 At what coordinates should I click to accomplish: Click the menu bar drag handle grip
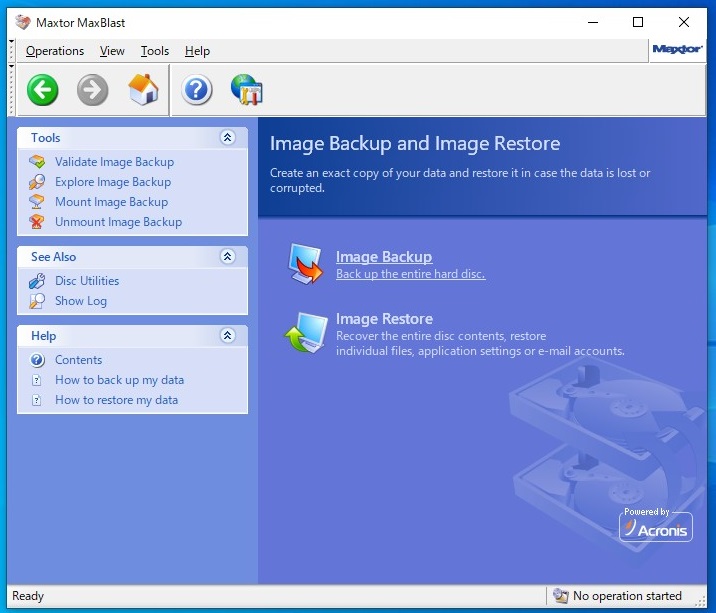(x=11, y=51)
